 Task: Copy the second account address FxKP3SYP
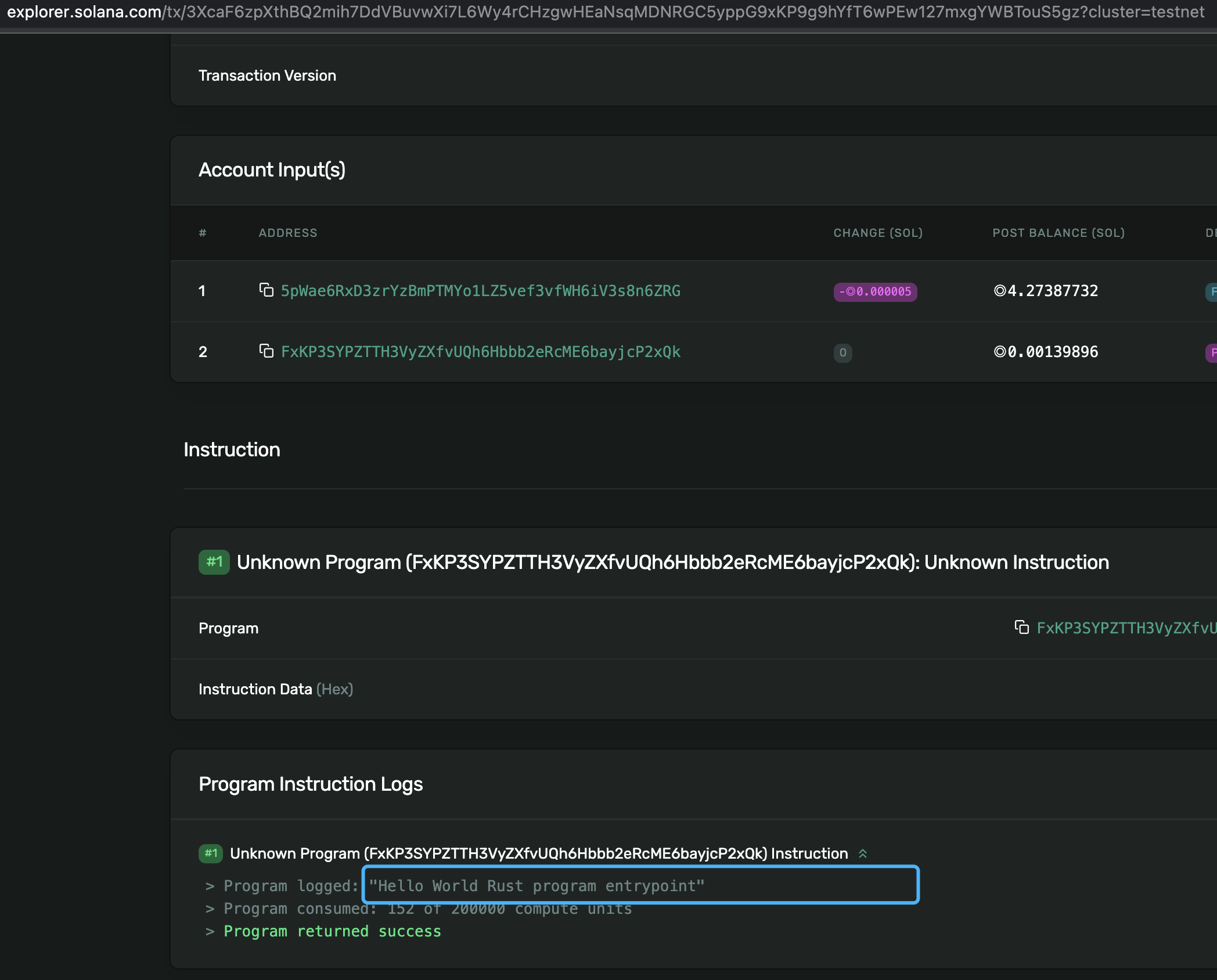pyautogui.click(x=266, y=351)
